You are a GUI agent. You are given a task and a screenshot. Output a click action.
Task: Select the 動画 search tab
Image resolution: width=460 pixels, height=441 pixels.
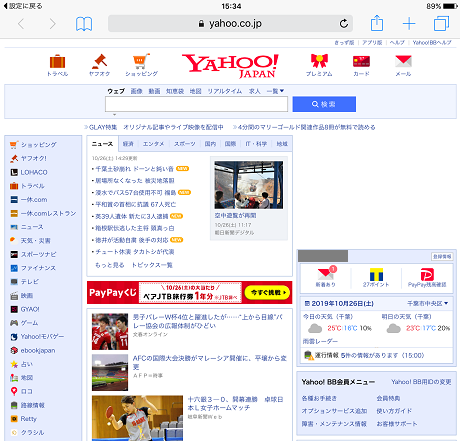(154, 91)
